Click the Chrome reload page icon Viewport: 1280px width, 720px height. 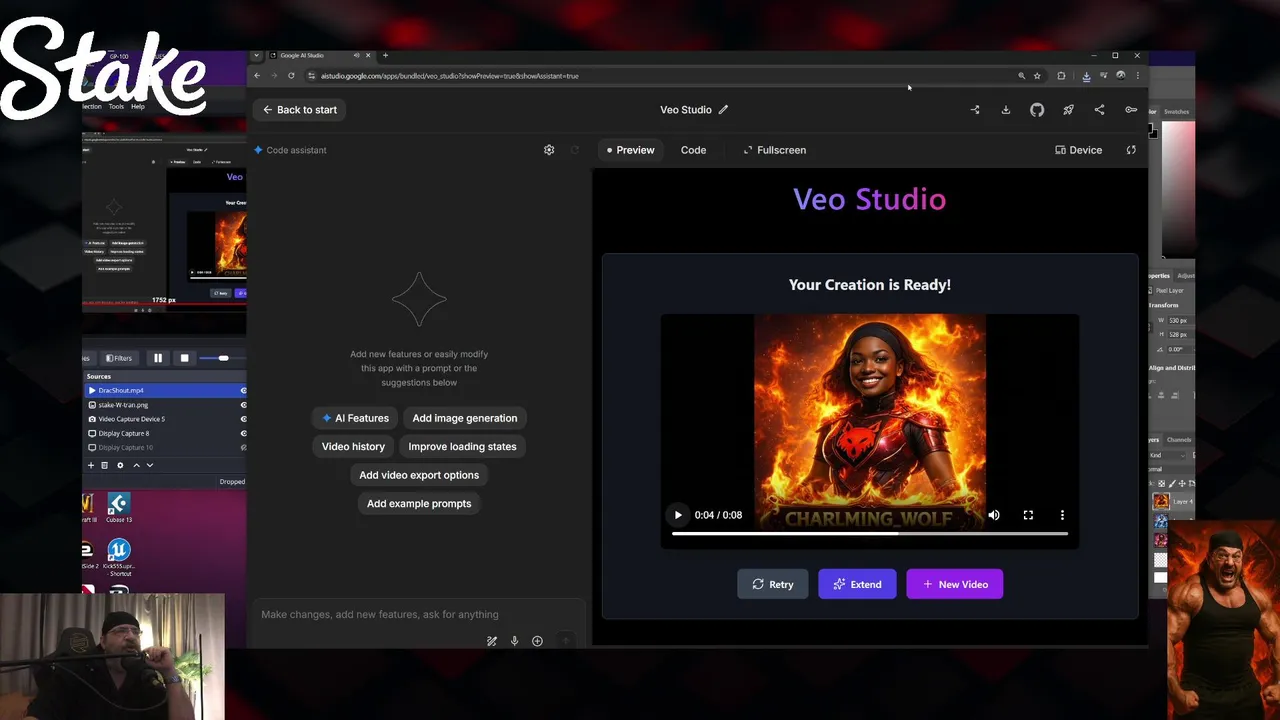coord(291,76)
